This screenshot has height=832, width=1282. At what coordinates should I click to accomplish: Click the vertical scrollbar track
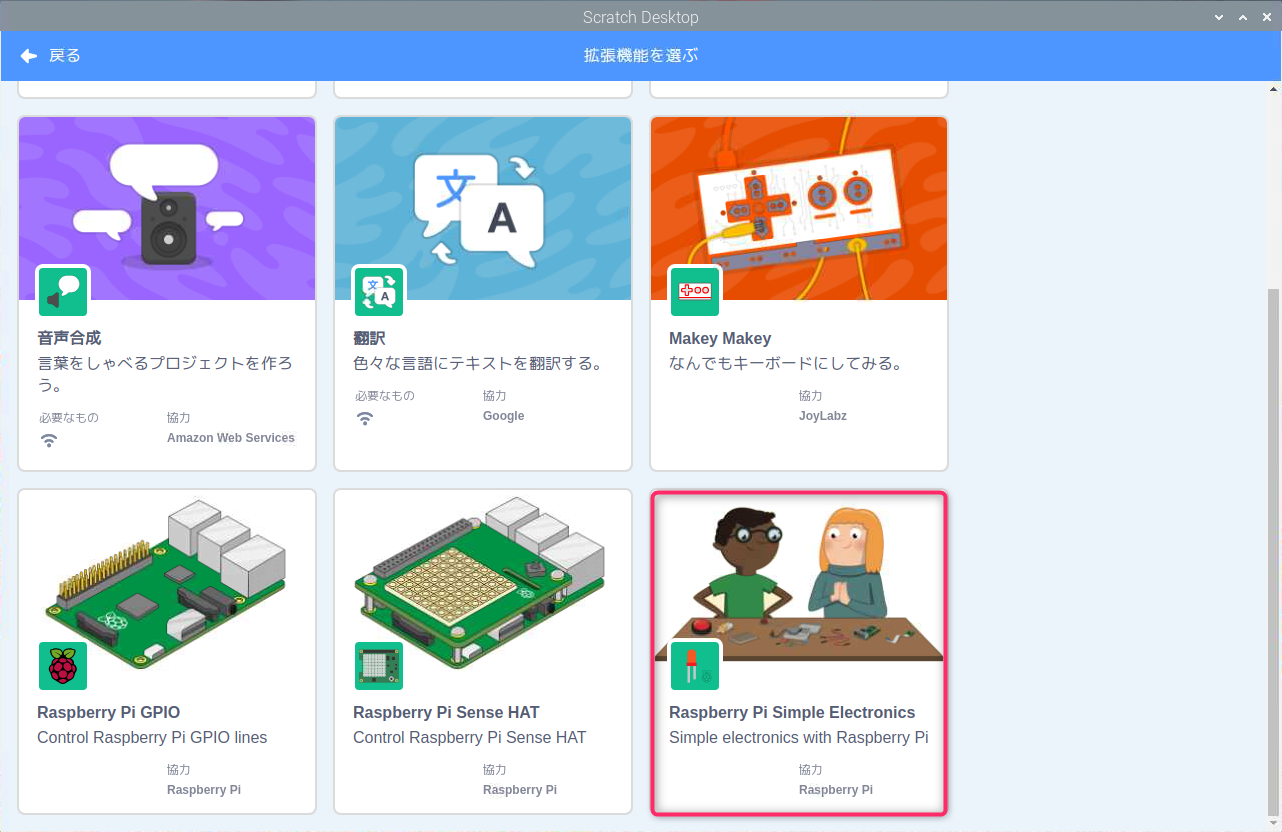pyautogui.click(x=1272, y=450)
